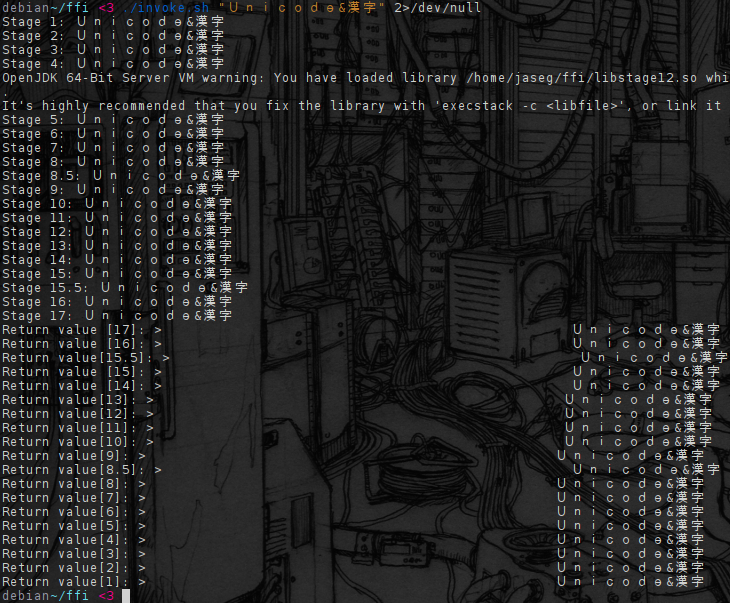Image resolution: width=730 pixels, height=603 pixels.
Task: Click the "Return value[1]:" label
Action: [x=66, y=582]
